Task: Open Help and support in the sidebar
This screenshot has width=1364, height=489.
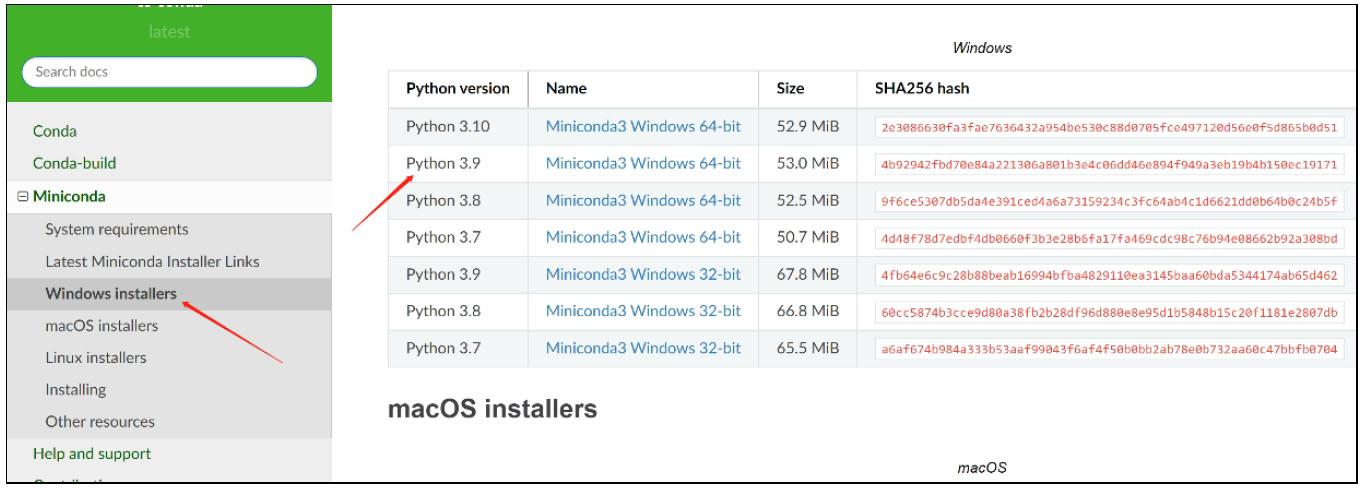Action: [x=92, y=454]
